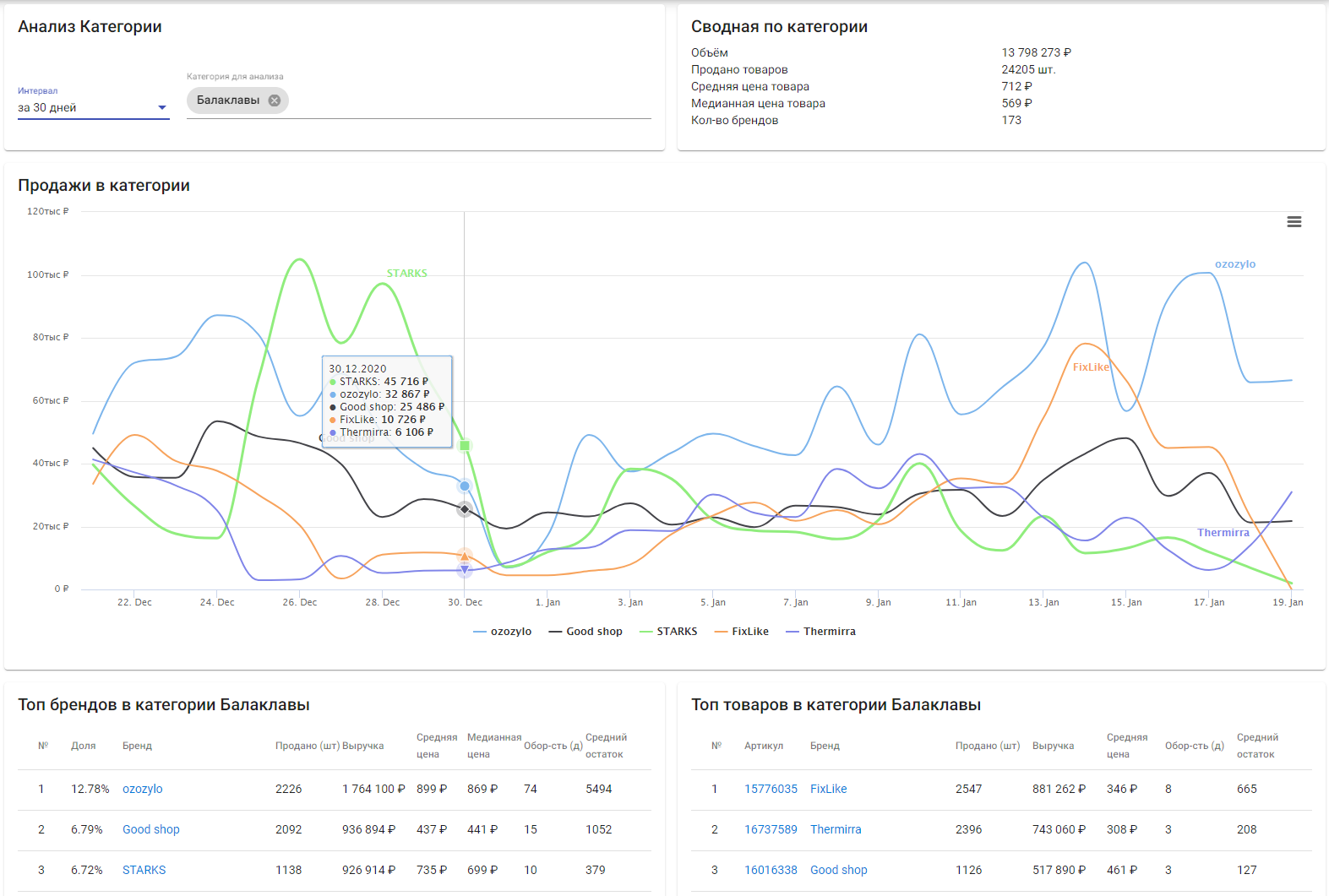1329x896 pixels.
Task: Open product article 15776035
Action: click(770, 789)
